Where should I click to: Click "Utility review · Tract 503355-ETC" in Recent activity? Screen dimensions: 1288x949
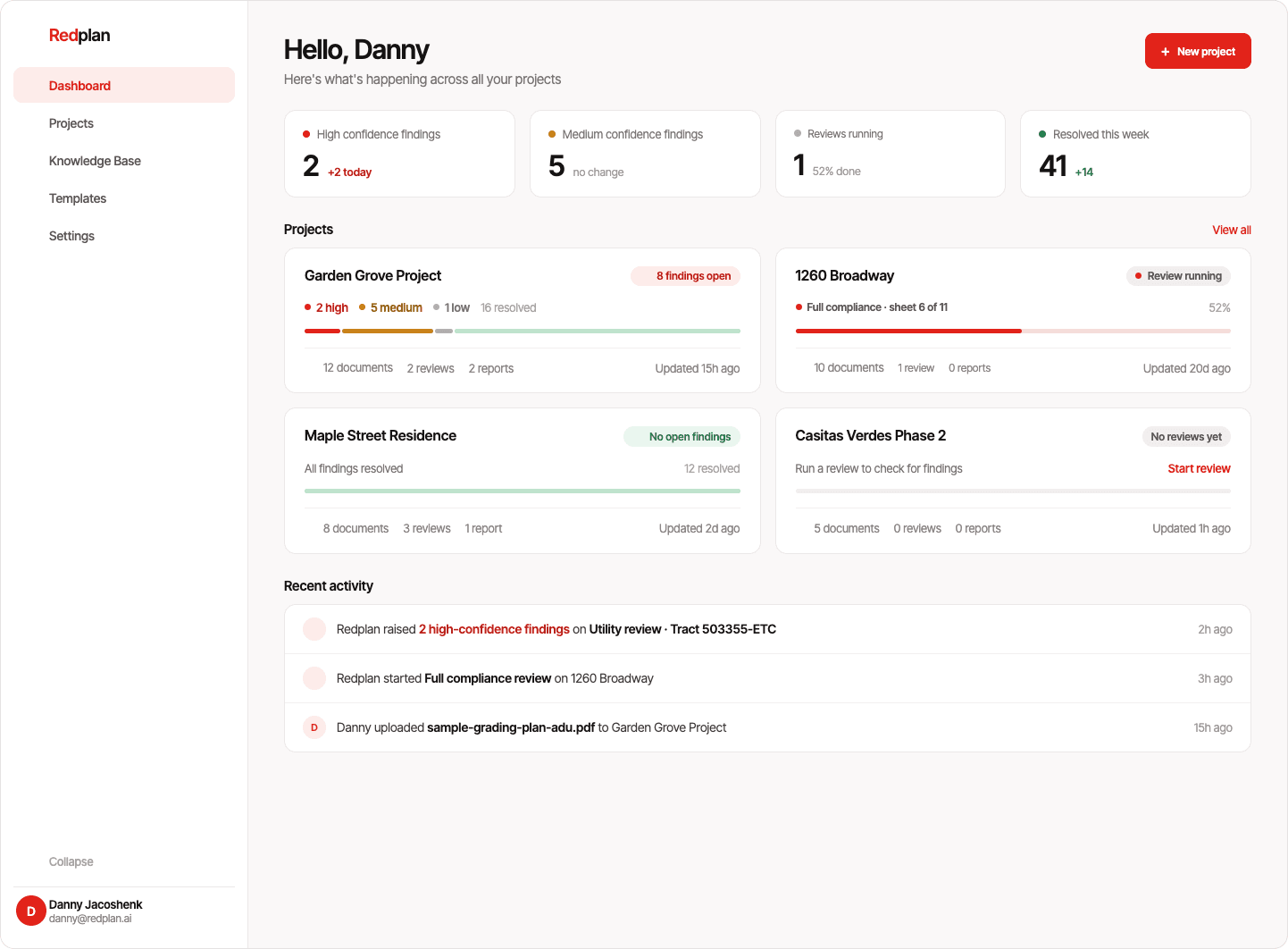coord(682,629)
